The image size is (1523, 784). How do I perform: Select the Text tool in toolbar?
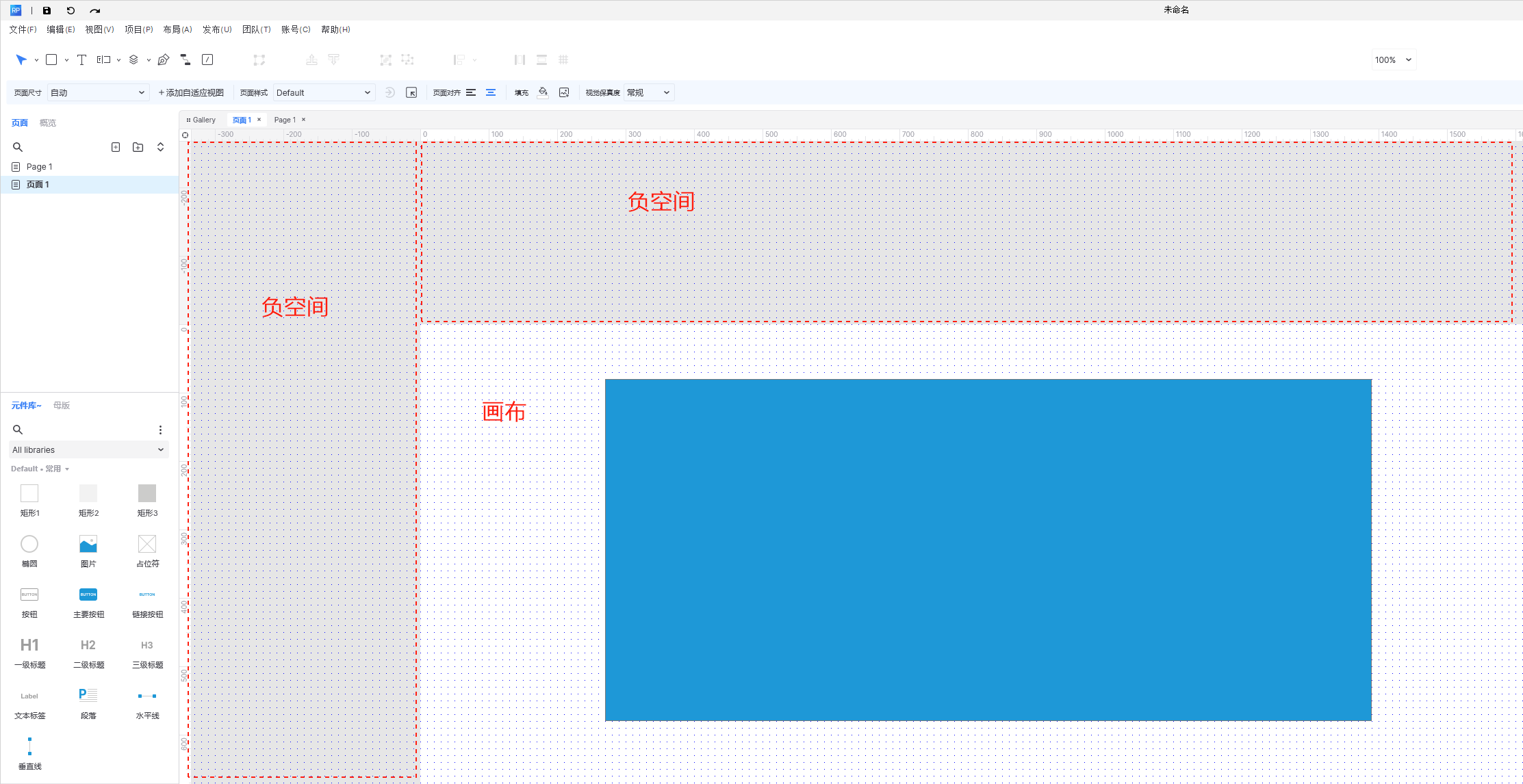coord(81,60)
